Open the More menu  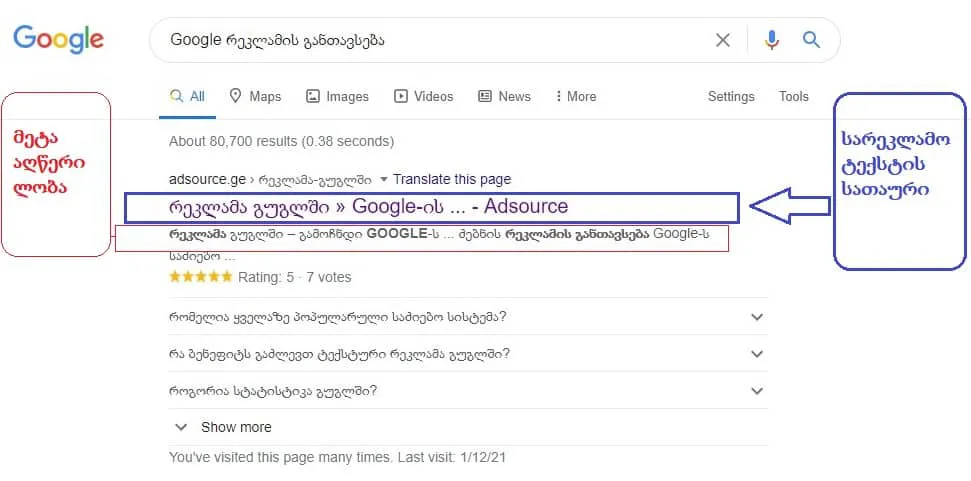click(576, 97)
